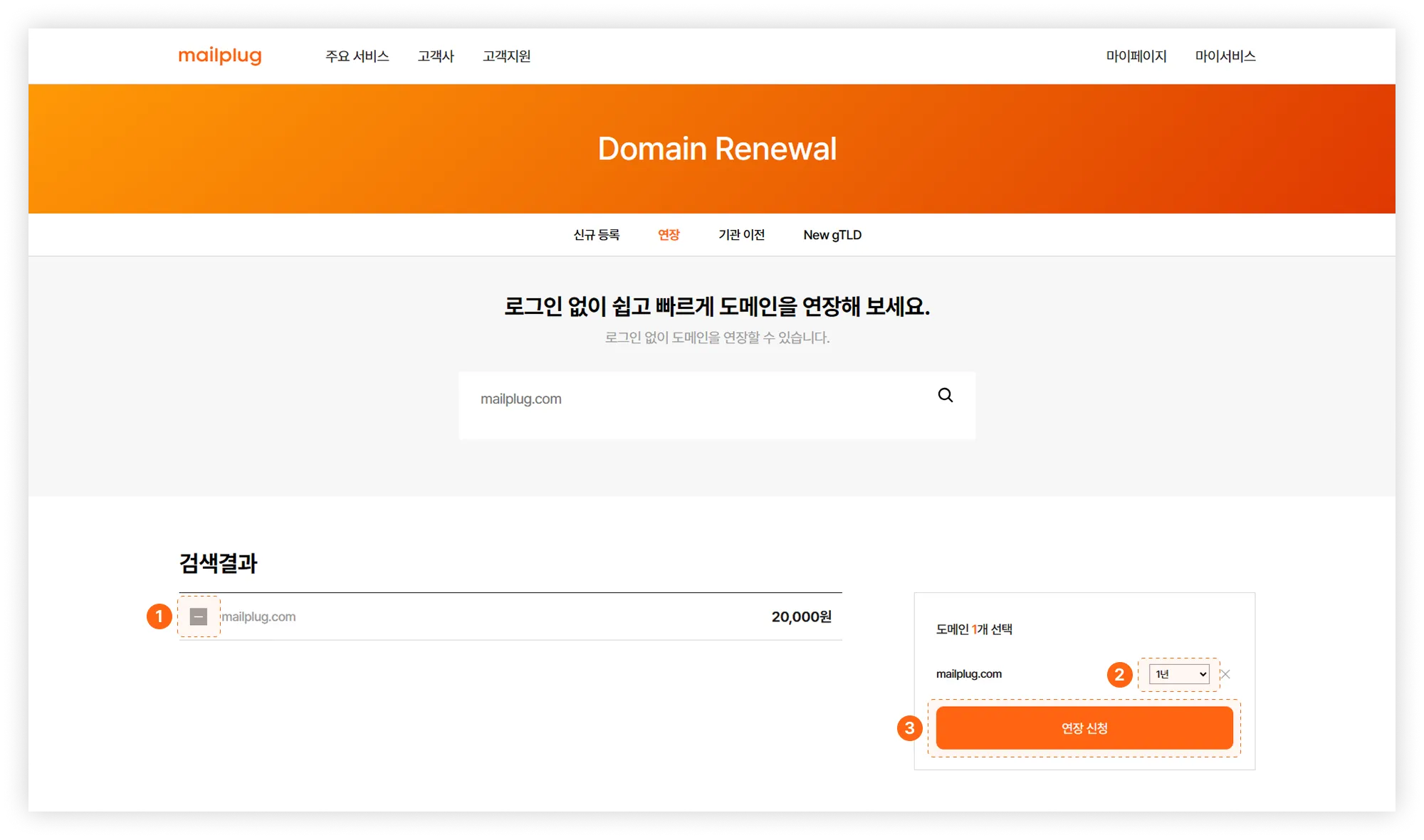The height and width of the screenshot is (840, 1424).
Task: Go to 마이서비스
Action: 1225,56
